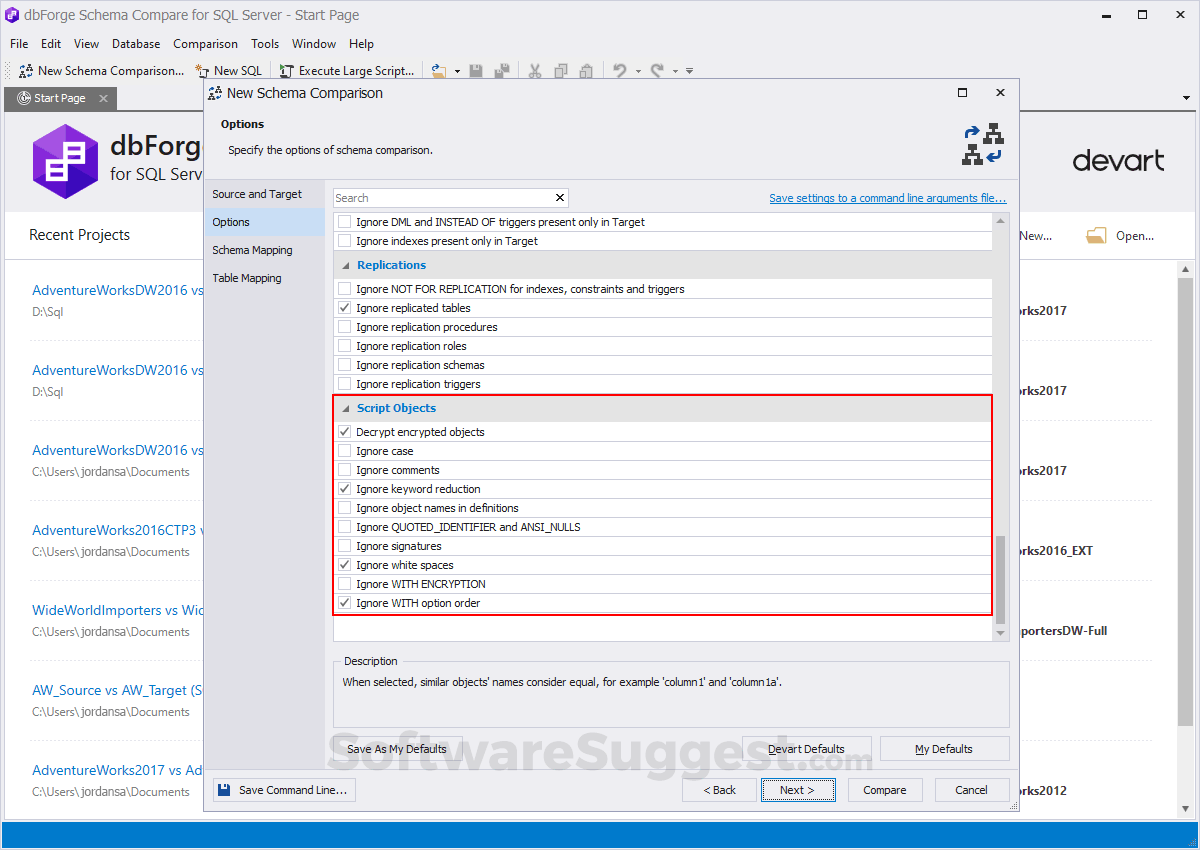Image resolution: width=1200 pixels, height=850 pixels.
Task: Swap source and target using the dialog icon
Action: pos(984,143)
